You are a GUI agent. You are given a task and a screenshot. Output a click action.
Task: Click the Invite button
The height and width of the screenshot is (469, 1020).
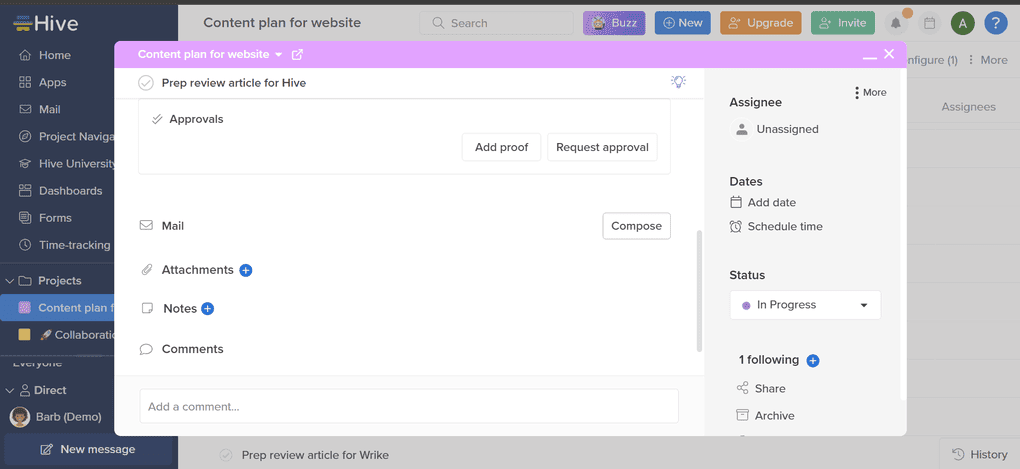click(842, 23)
